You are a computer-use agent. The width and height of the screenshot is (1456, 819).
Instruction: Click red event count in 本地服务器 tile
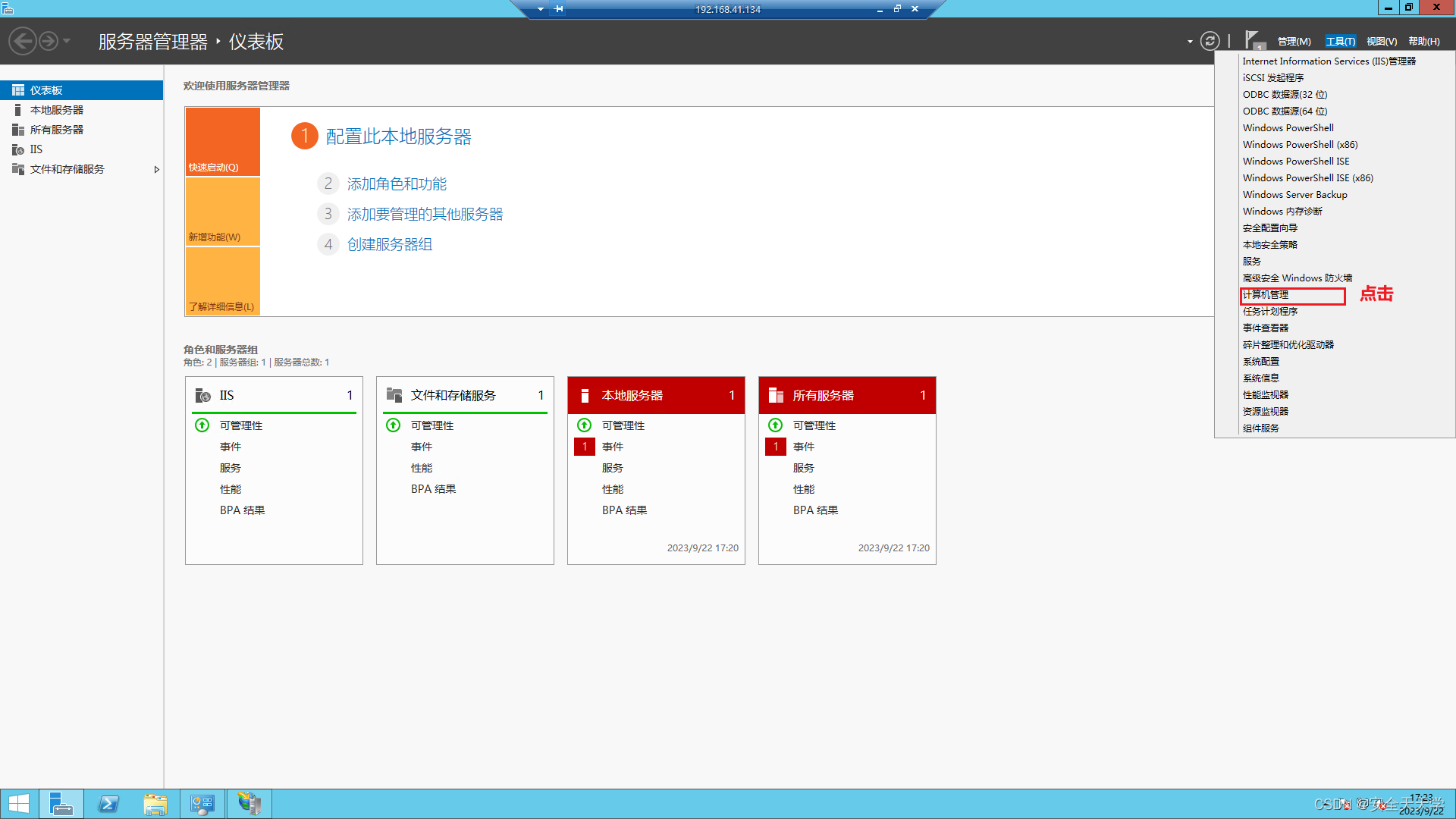point(585,447)
